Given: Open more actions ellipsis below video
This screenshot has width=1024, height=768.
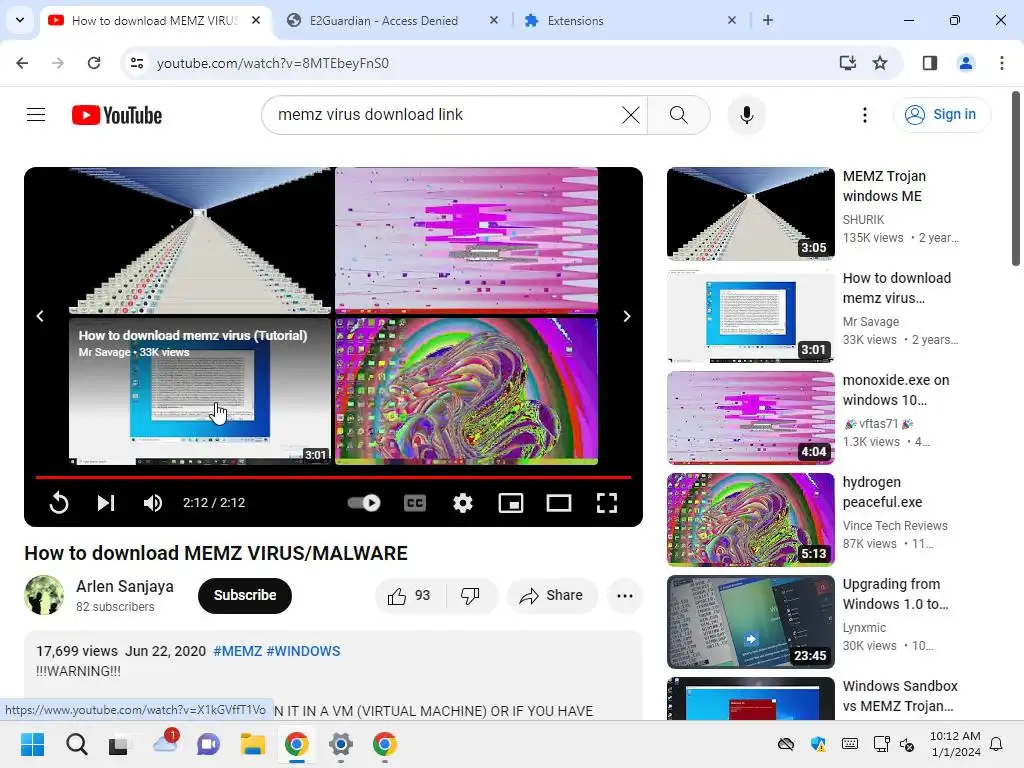Looking at the screenshot, I should [x=625, y=596].
